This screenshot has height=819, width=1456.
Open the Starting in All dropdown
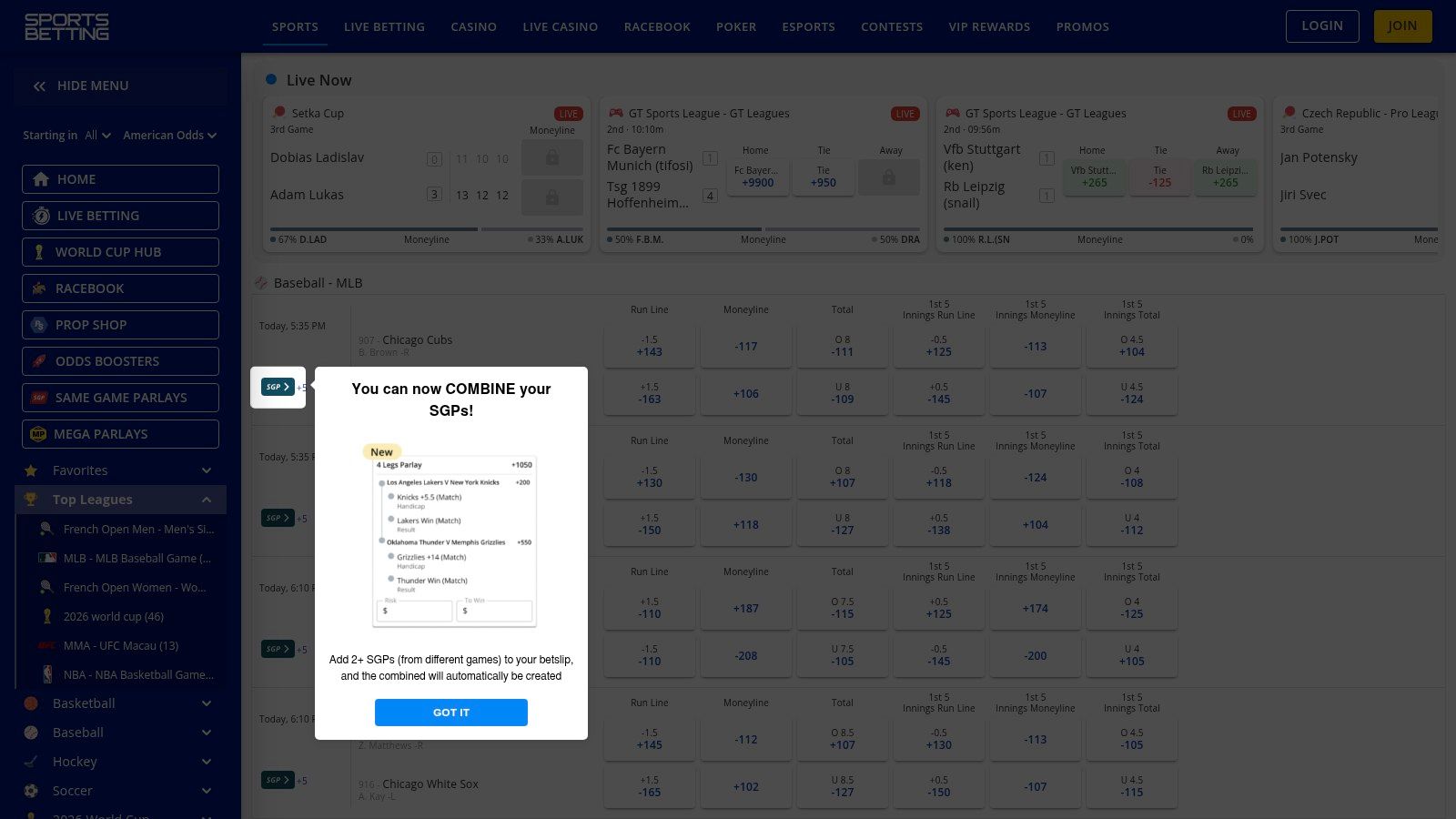[x=98, y=136]
